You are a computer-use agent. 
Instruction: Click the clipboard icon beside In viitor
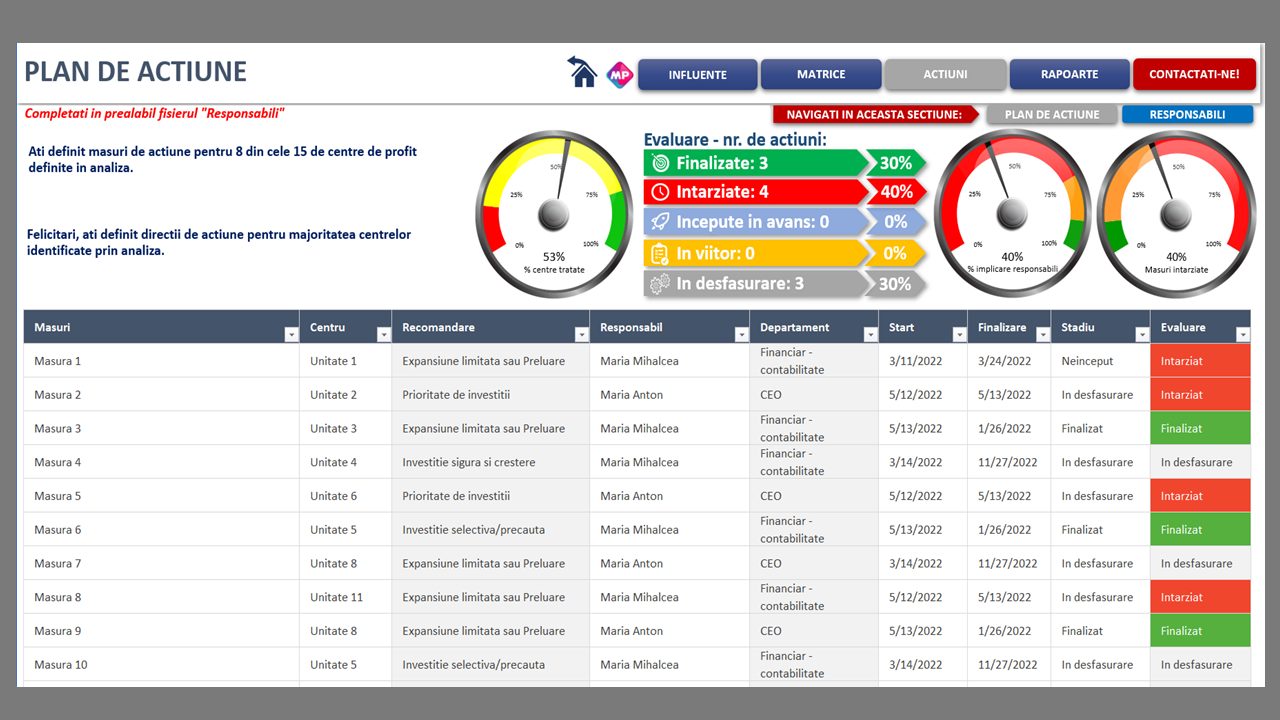(660, 253)
